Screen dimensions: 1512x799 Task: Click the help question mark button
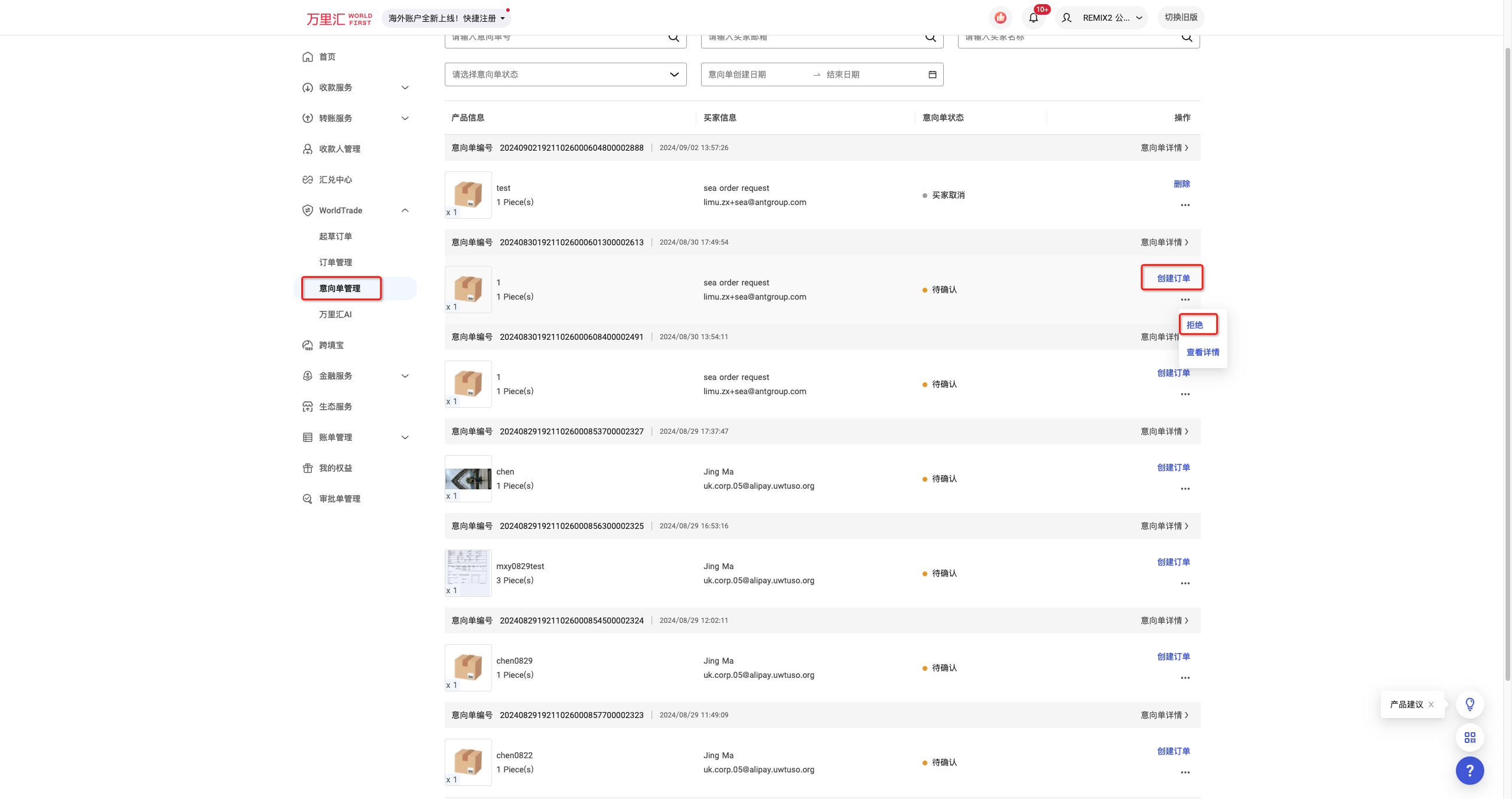tap(1469, 771)
